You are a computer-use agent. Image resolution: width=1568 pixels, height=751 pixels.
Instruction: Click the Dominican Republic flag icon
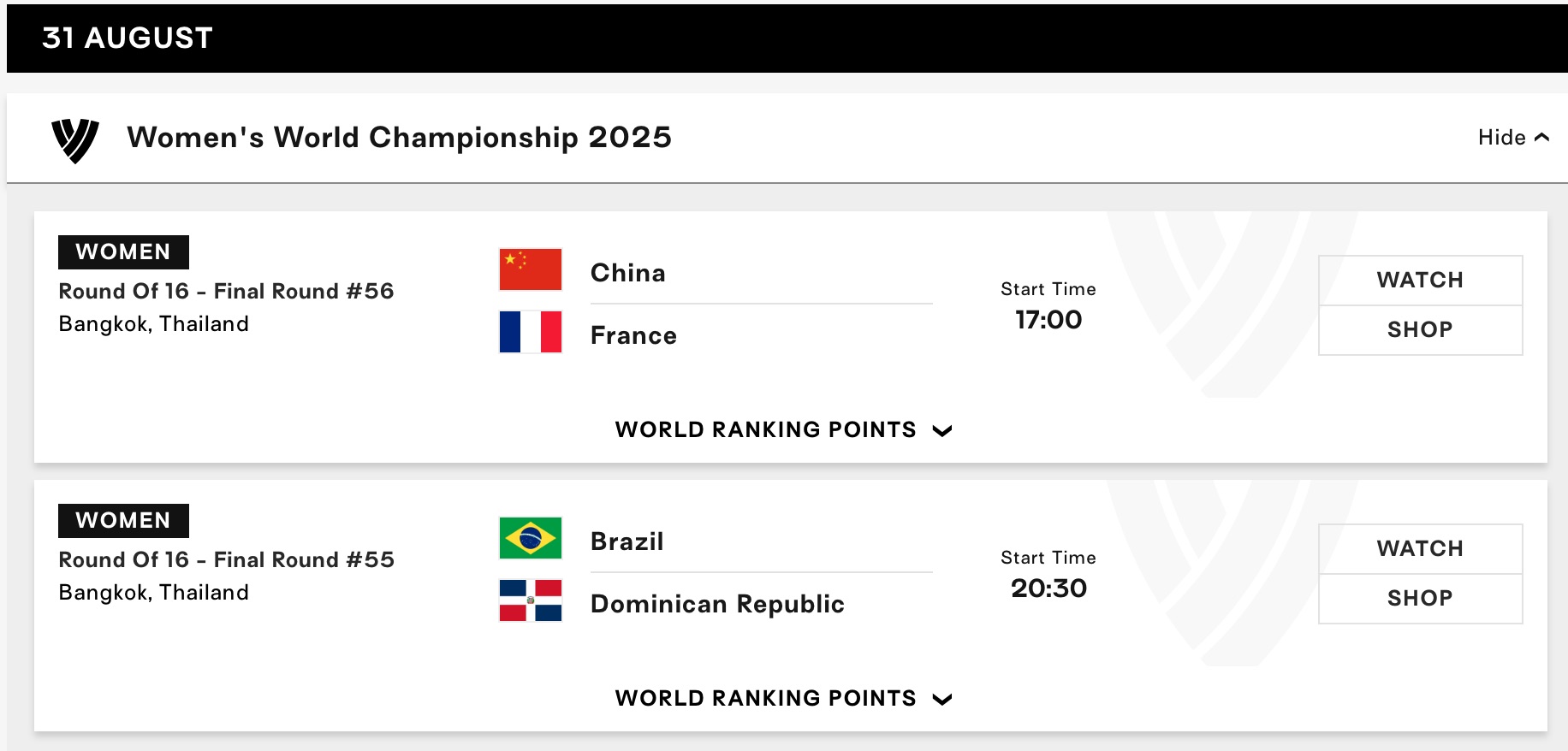[531, 600]
